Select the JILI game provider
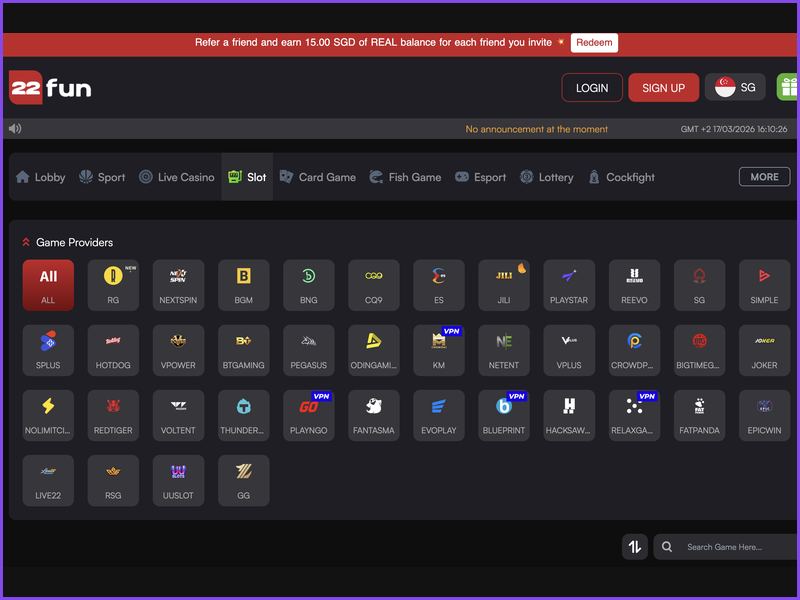Screen dimensions: 800x600 (x=504, y=284)
